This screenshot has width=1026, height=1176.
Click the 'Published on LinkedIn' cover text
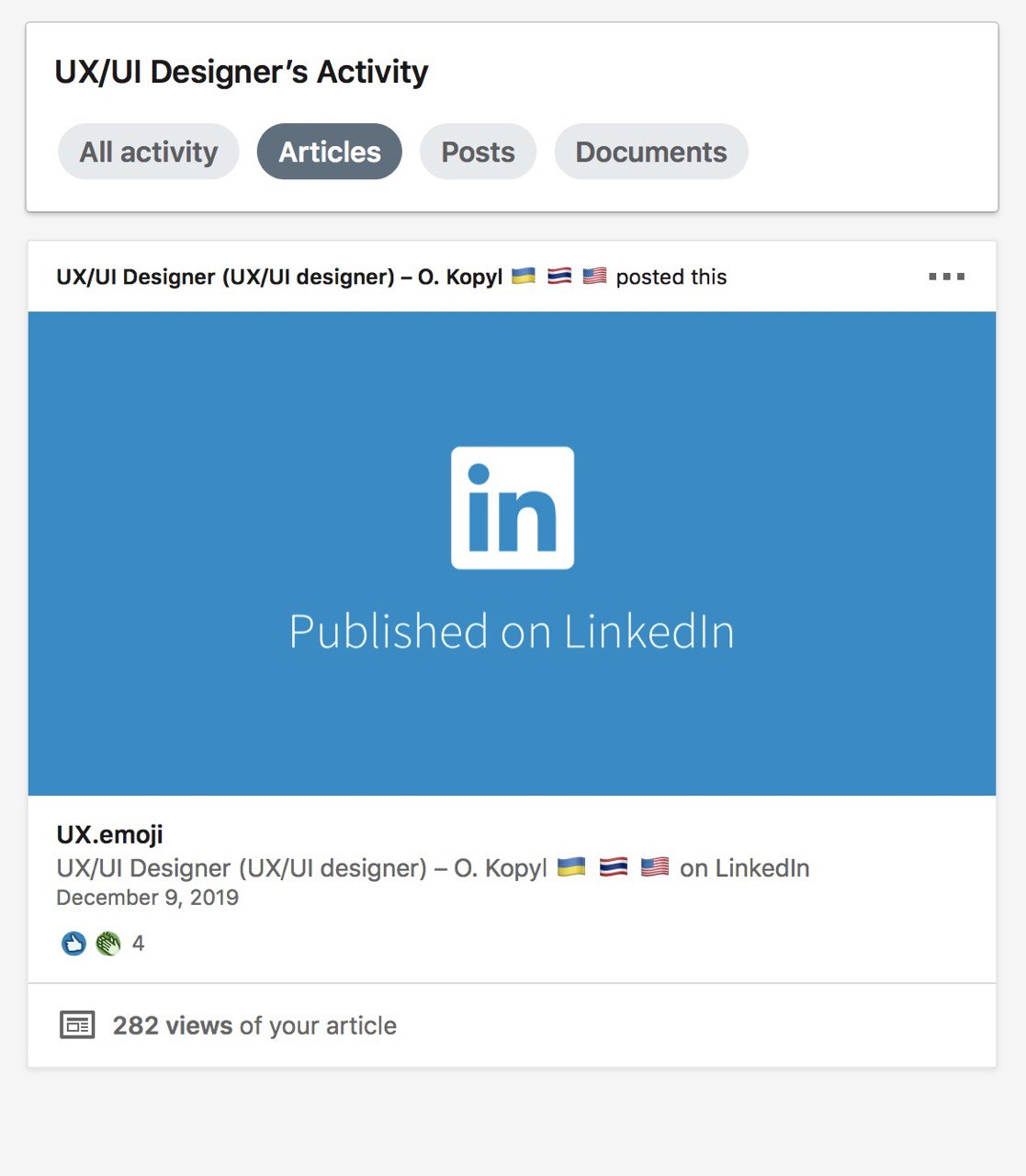pos(512,632)
